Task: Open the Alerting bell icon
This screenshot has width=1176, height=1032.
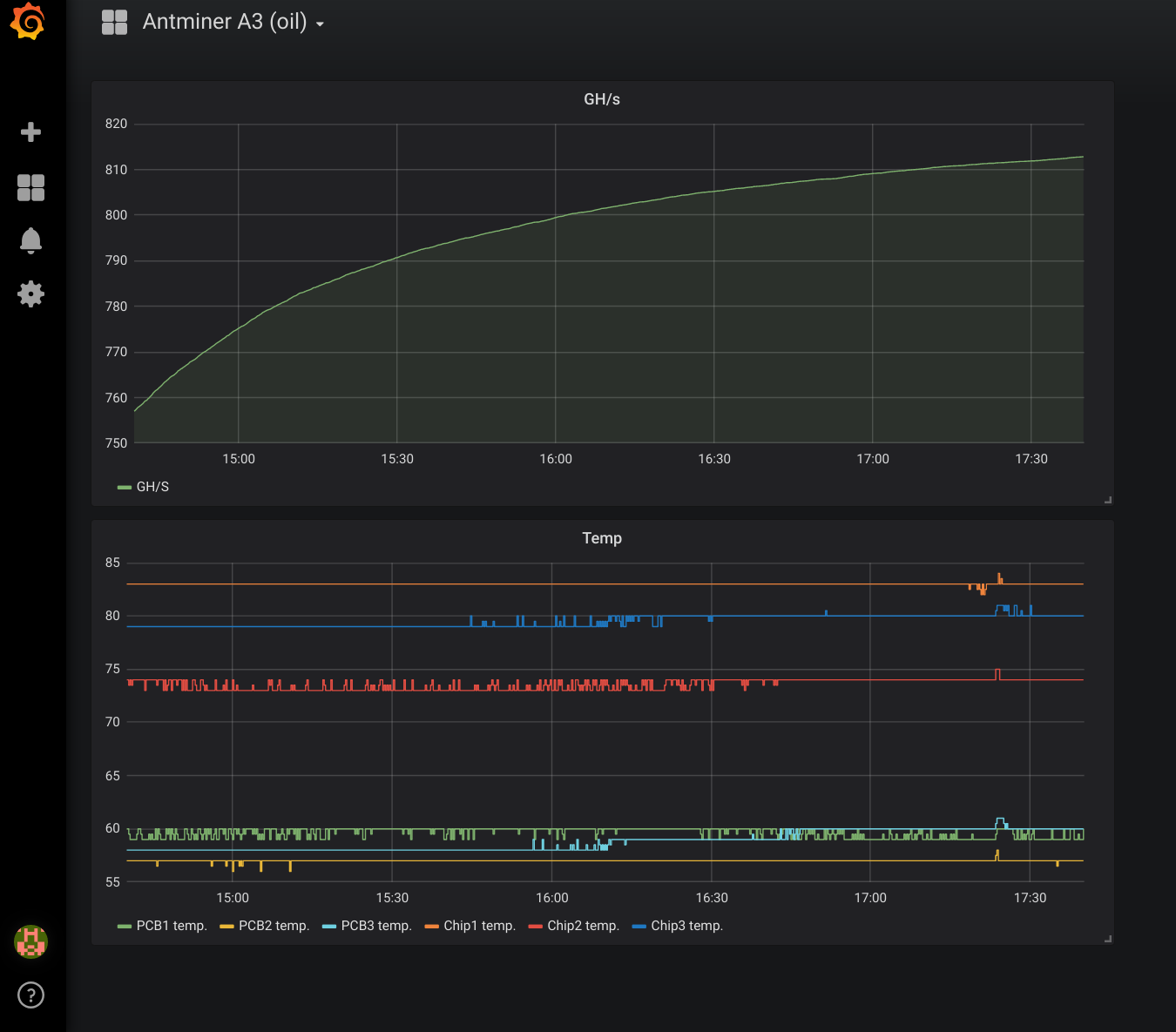Action: 30,240
